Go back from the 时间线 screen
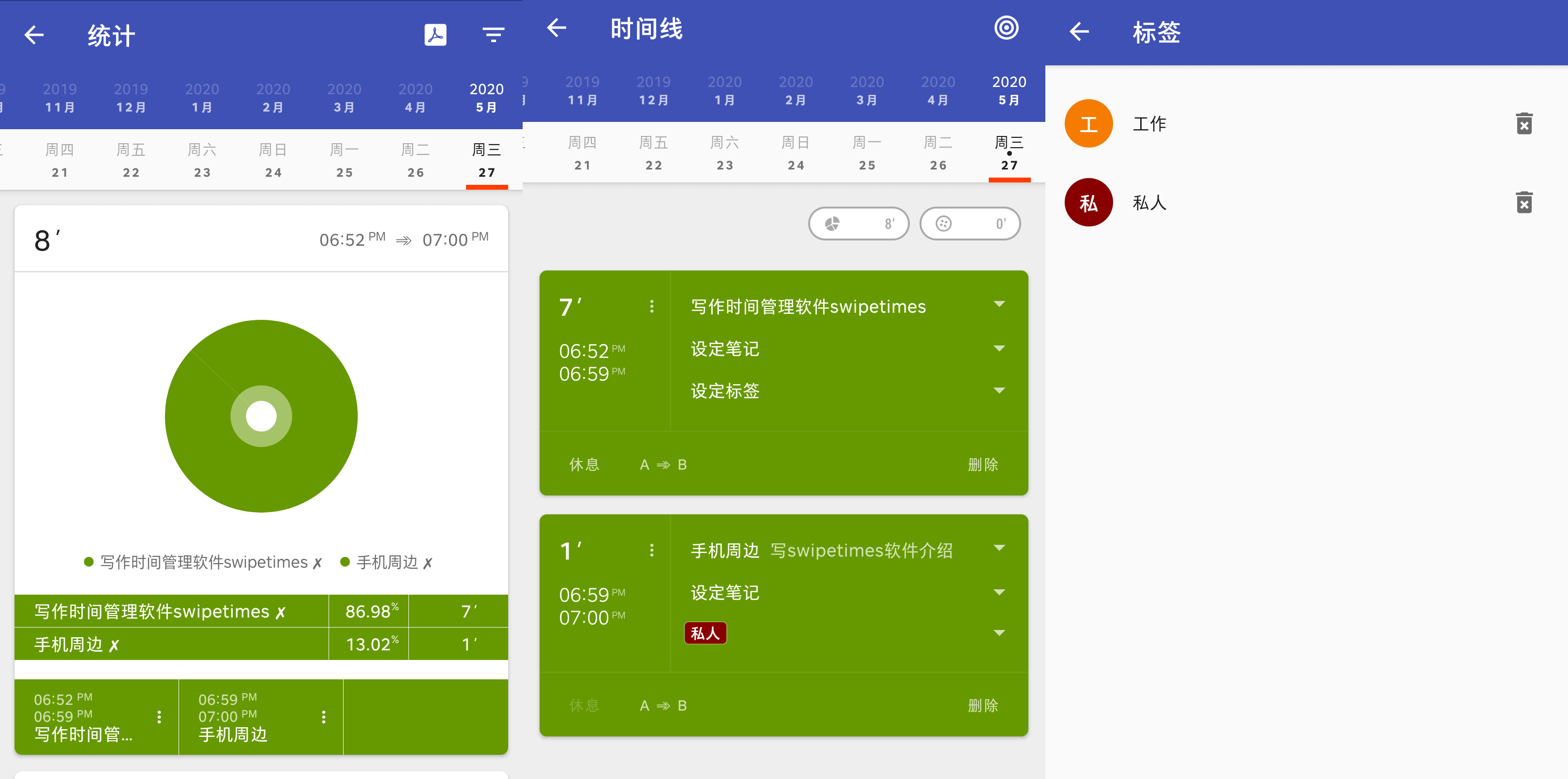 (x=557, y=28)
